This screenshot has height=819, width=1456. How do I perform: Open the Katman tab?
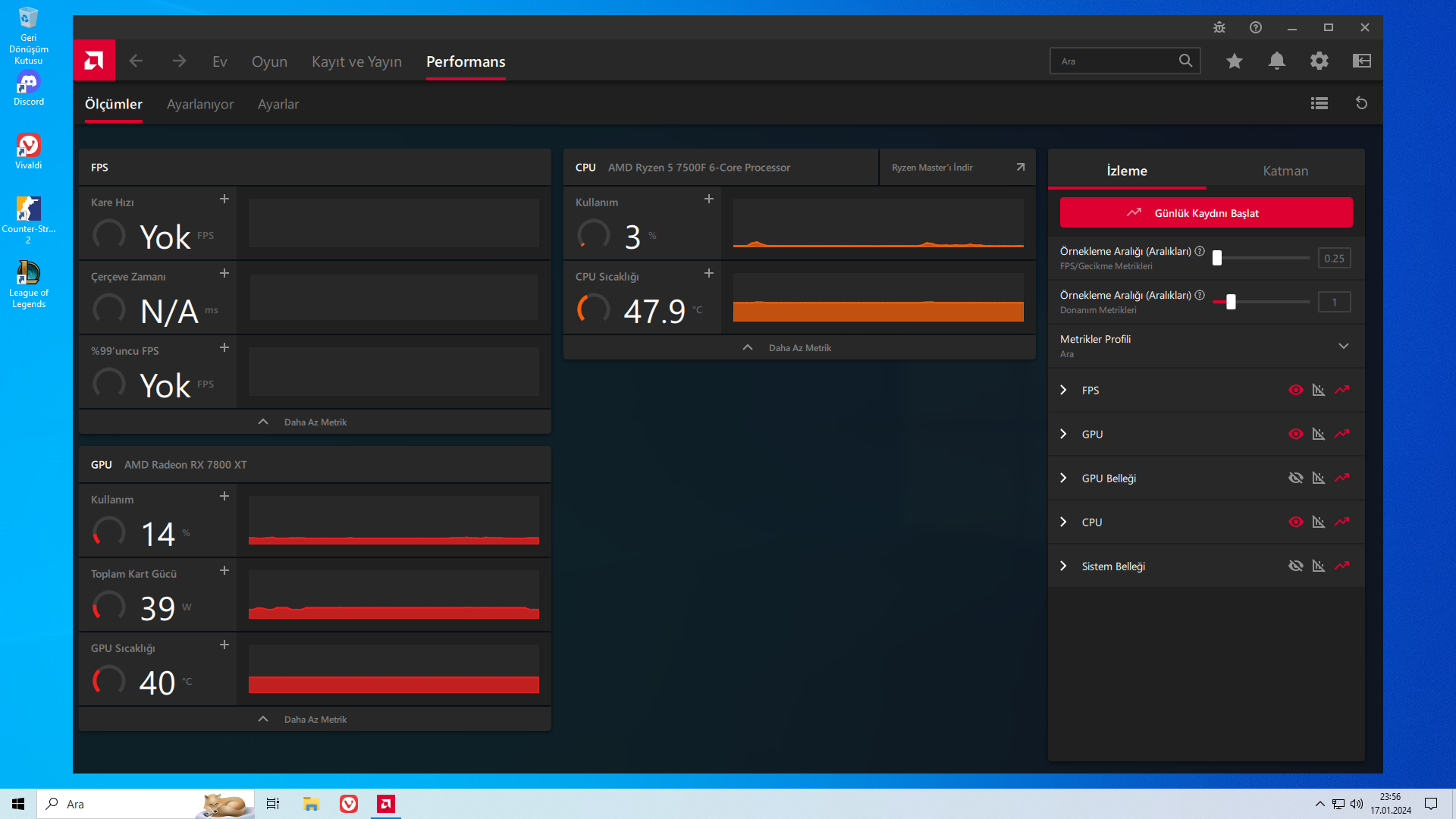[1285, 171]
